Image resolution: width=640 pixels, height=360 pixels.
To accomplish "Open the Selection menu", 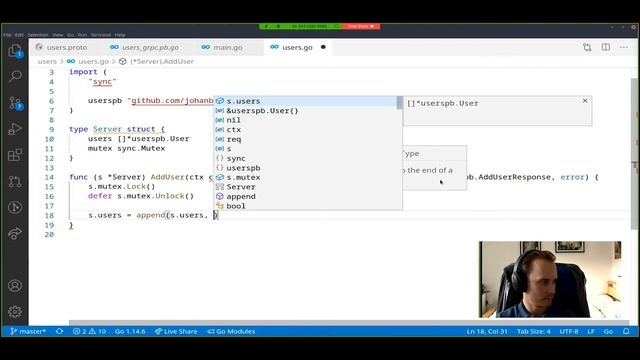I will click(x=38, y=35).
